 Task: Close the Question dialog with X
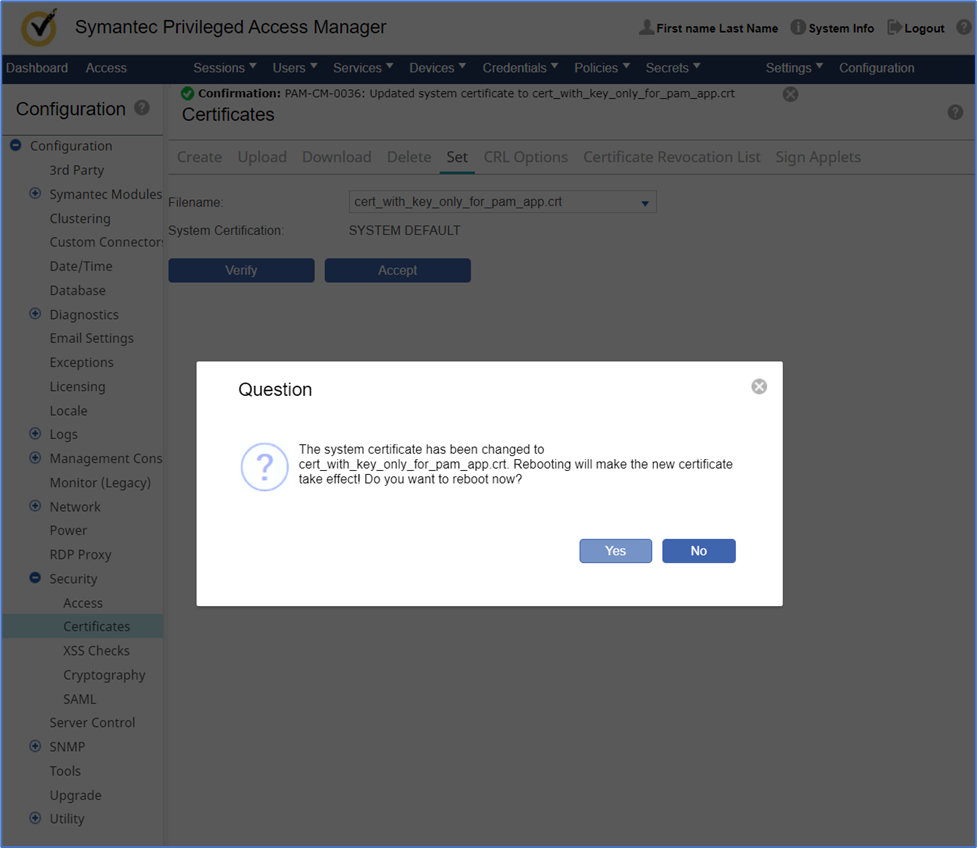(759, 386)
